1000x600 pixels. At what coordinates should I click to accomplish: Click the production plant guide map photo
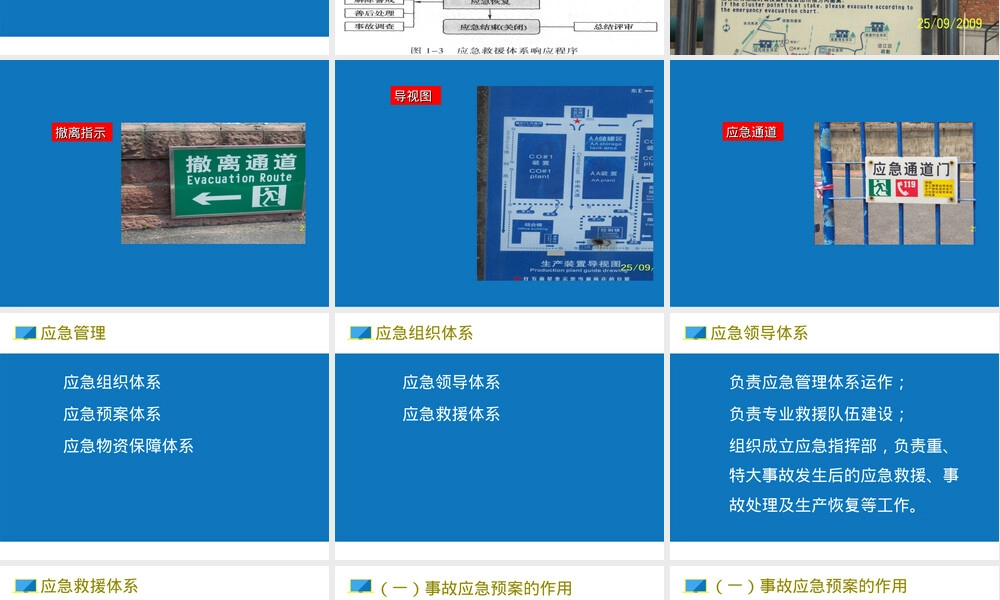pyautogui.click(x=565, y=184)
